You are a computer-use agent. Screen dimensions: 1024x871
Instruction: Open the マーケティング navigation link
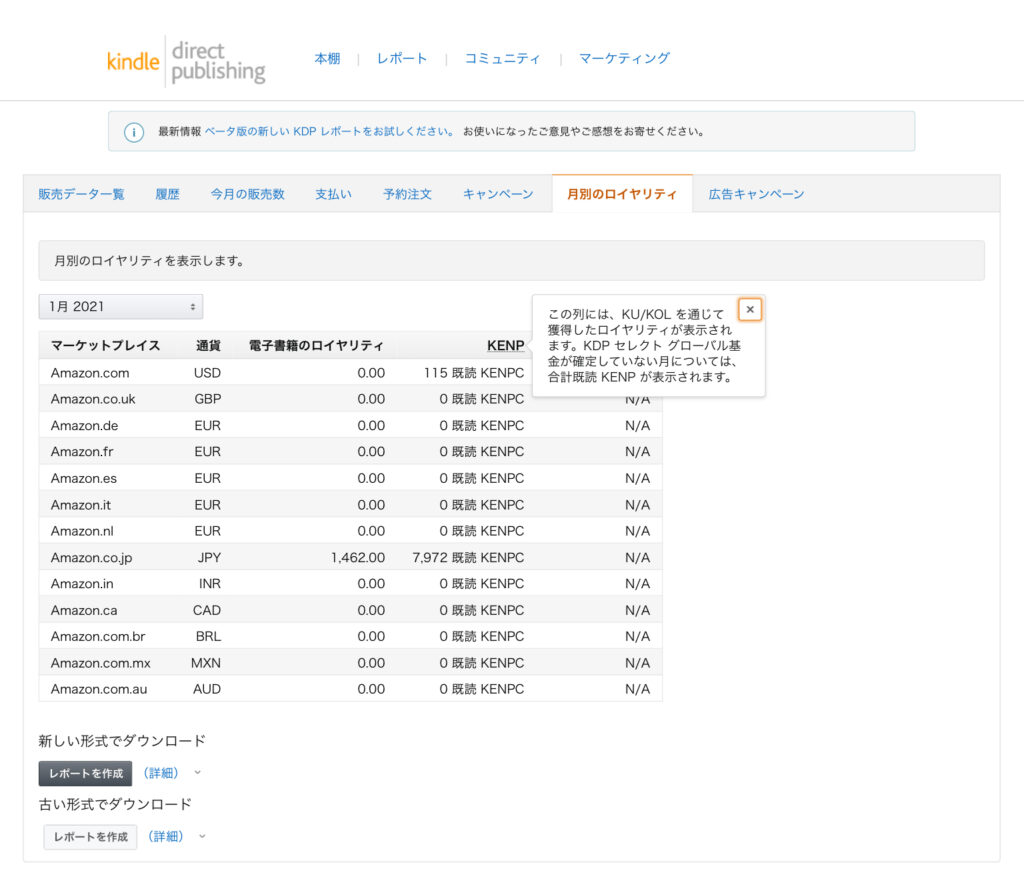point(624,59)
